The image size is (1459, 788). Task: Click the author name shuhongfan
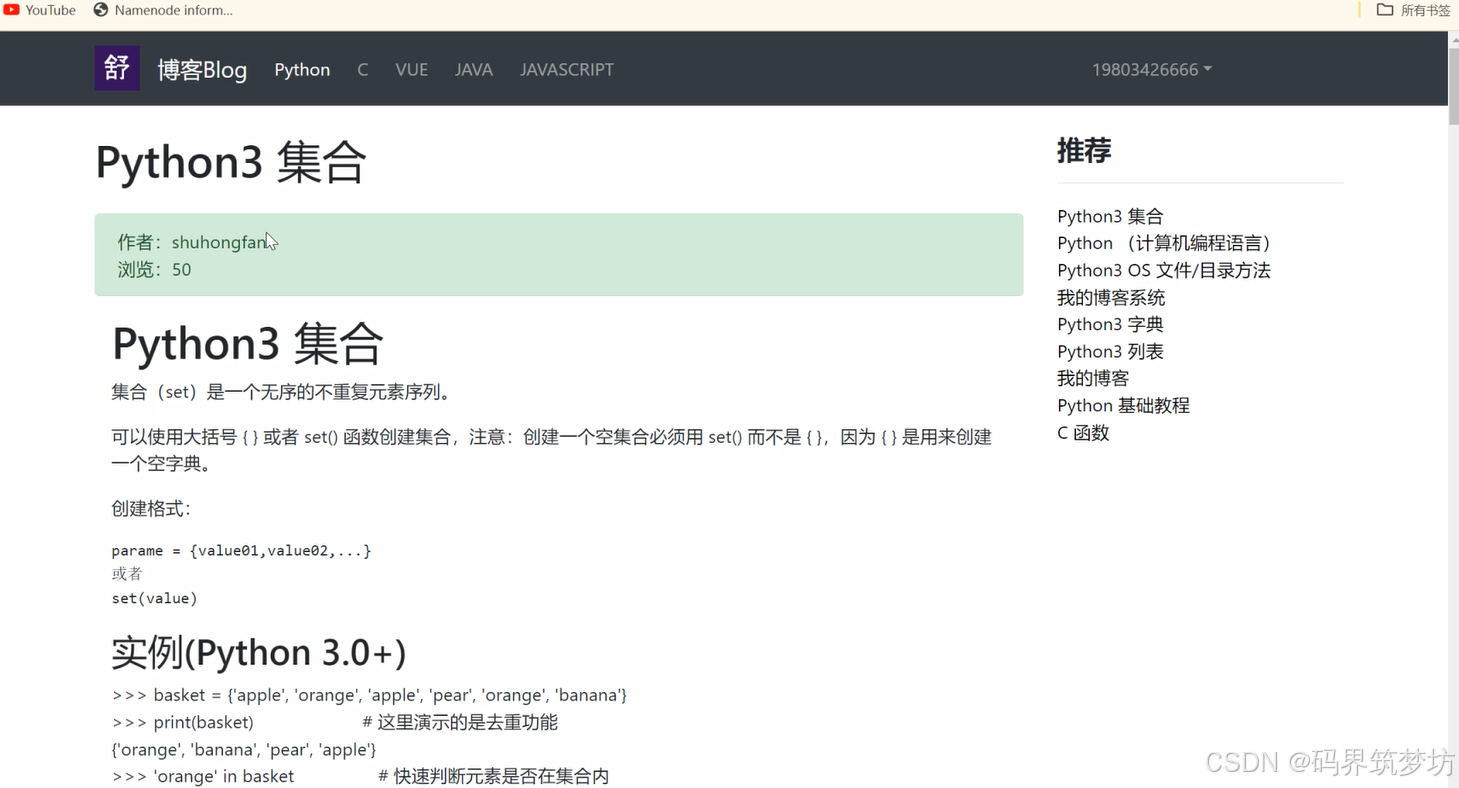click(x=219, y=242)
